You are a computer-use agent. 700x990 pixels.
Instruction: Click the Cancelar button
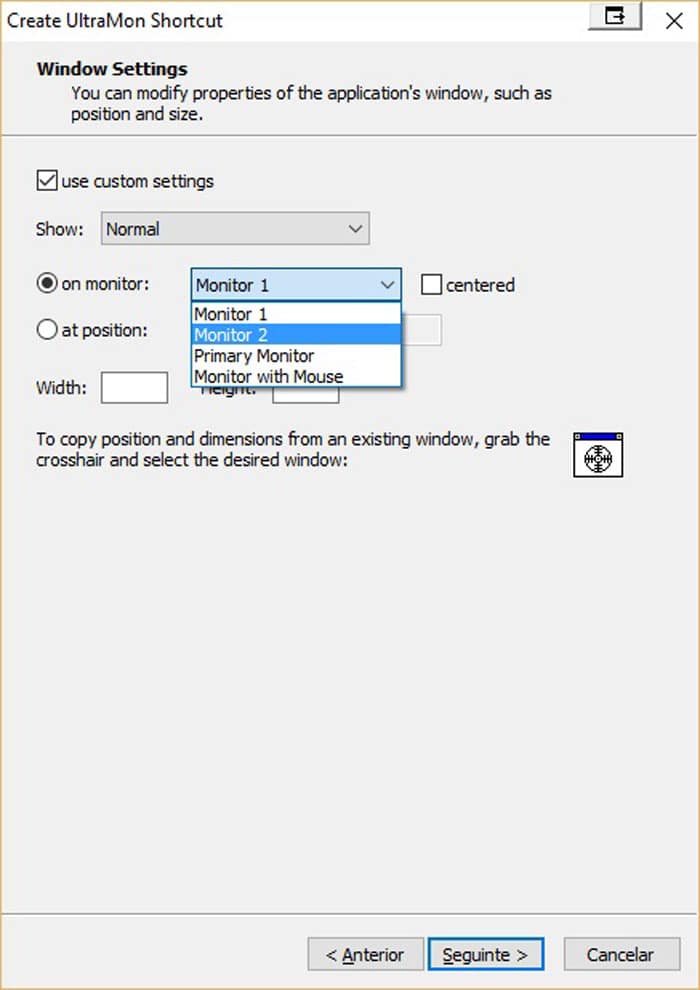[x=621, y=955]
